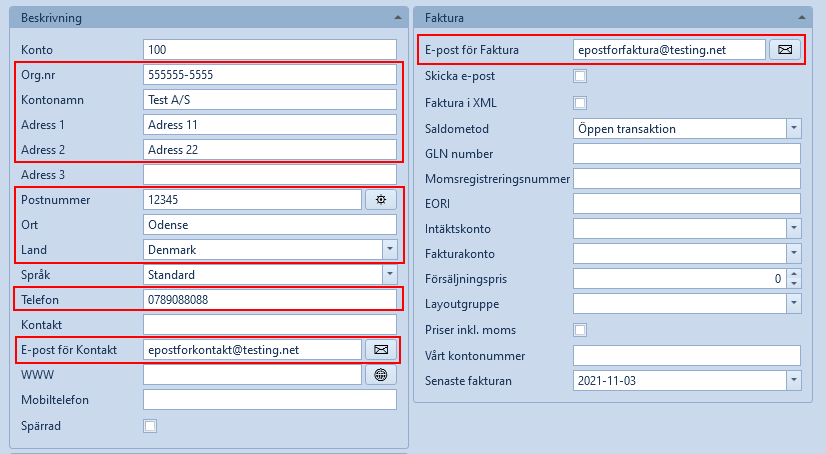Viewport: 826px width, 454px height.
Task: Click the globe icon beside WWW field
Action: pos(380,374)
